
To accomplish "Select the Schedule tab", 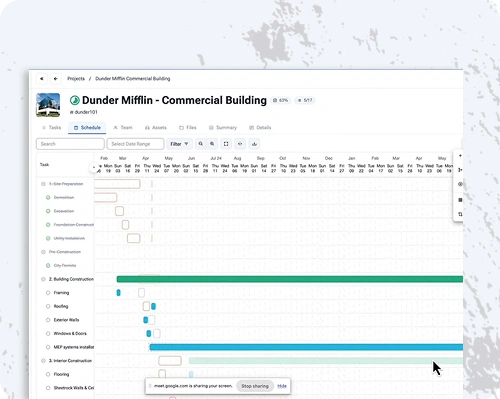I will coord(87,128).
